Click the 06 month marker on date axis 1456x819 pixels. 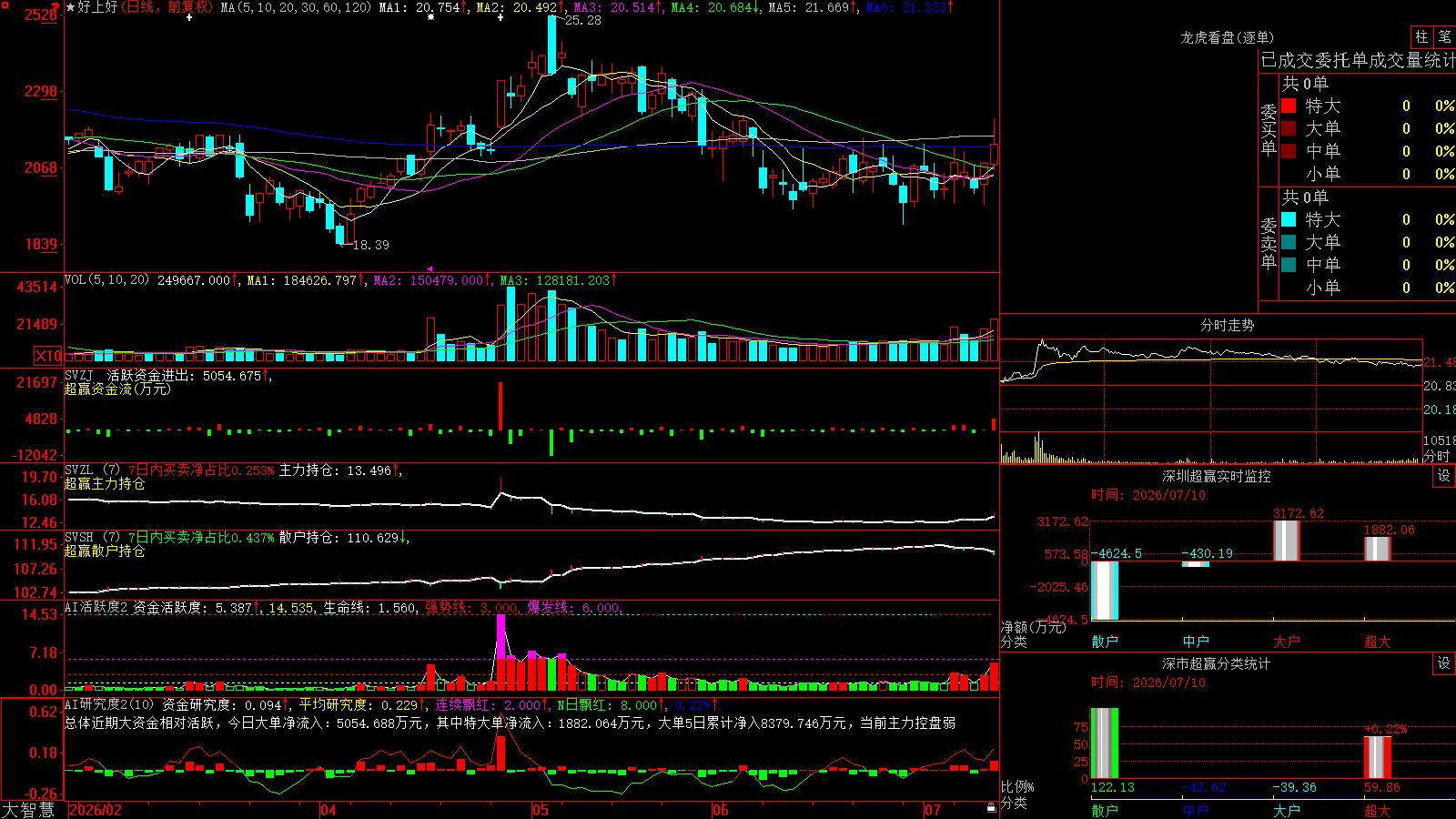coord(721,810)
